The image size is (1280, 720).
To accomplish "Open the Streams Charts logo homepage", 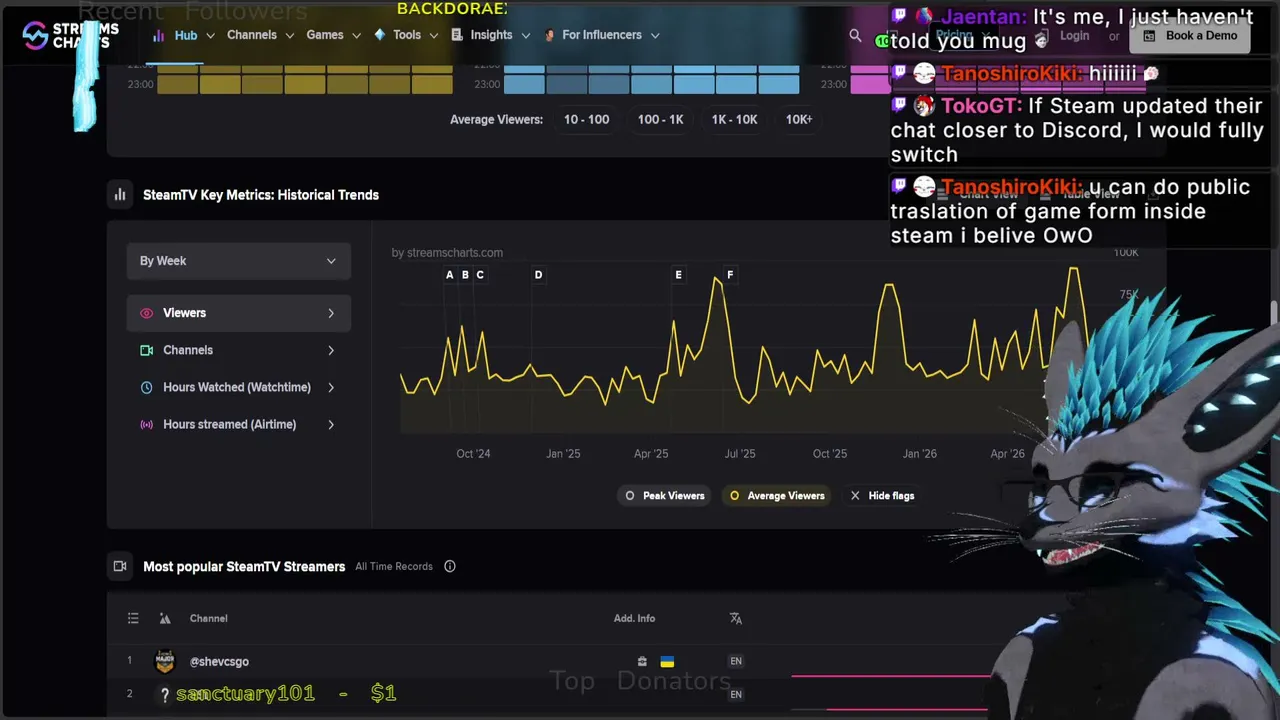I will (x=70, y=35).
